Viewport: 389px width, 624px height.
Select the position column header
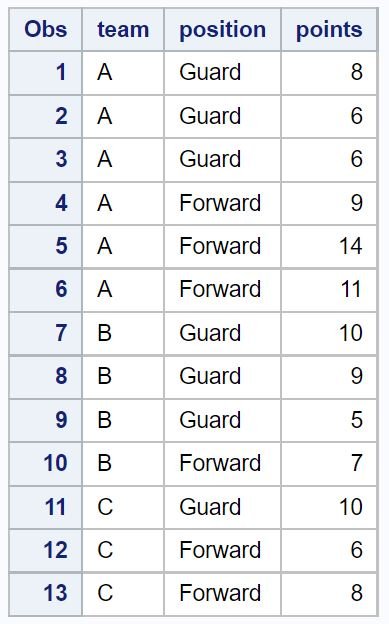222,30
